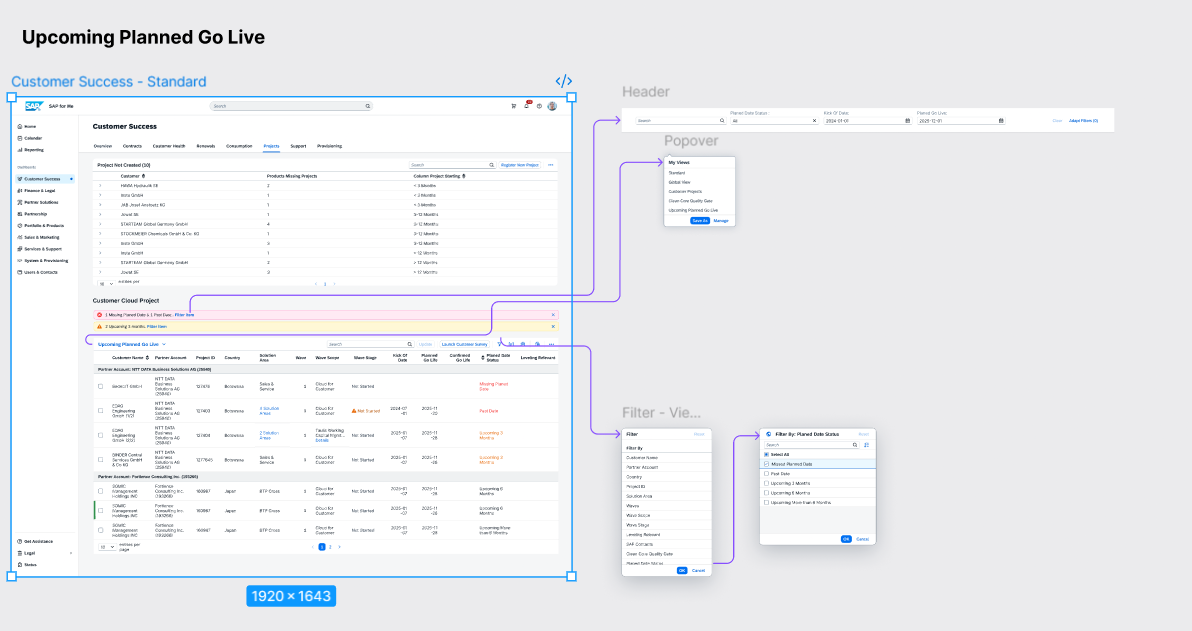Open entries per page dropdown below cloud project table
1192x631 pixels.
tap(106, 547)
